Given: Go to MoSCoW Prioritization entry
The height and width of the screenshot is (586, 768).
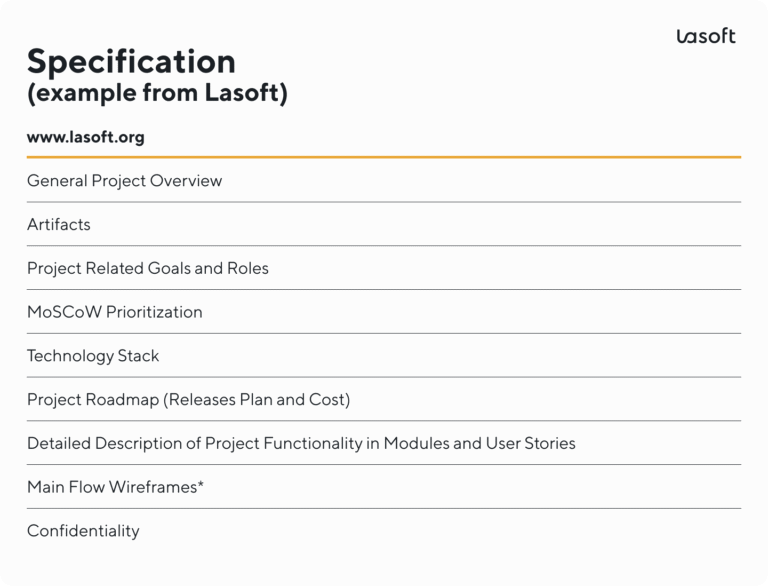Looking at the screenshot, I should click(115, 312).
